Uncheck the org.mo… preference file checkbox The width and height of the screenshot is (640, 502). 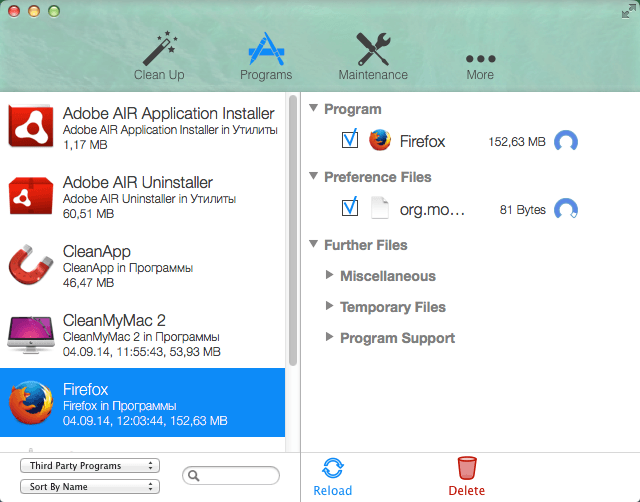350,207
